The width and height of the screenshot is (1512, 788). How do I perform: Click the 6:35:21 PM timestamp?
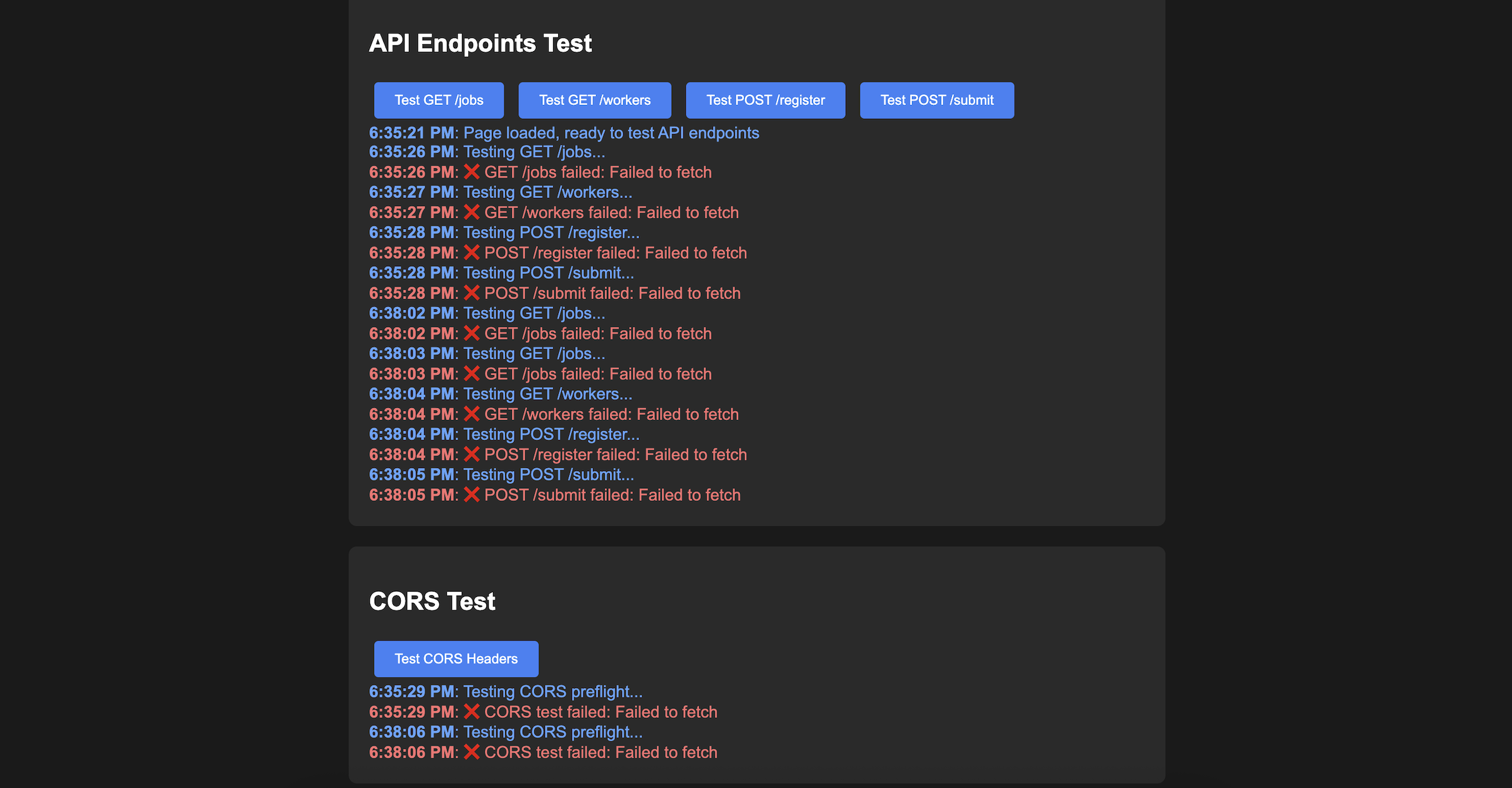point(411,133)
